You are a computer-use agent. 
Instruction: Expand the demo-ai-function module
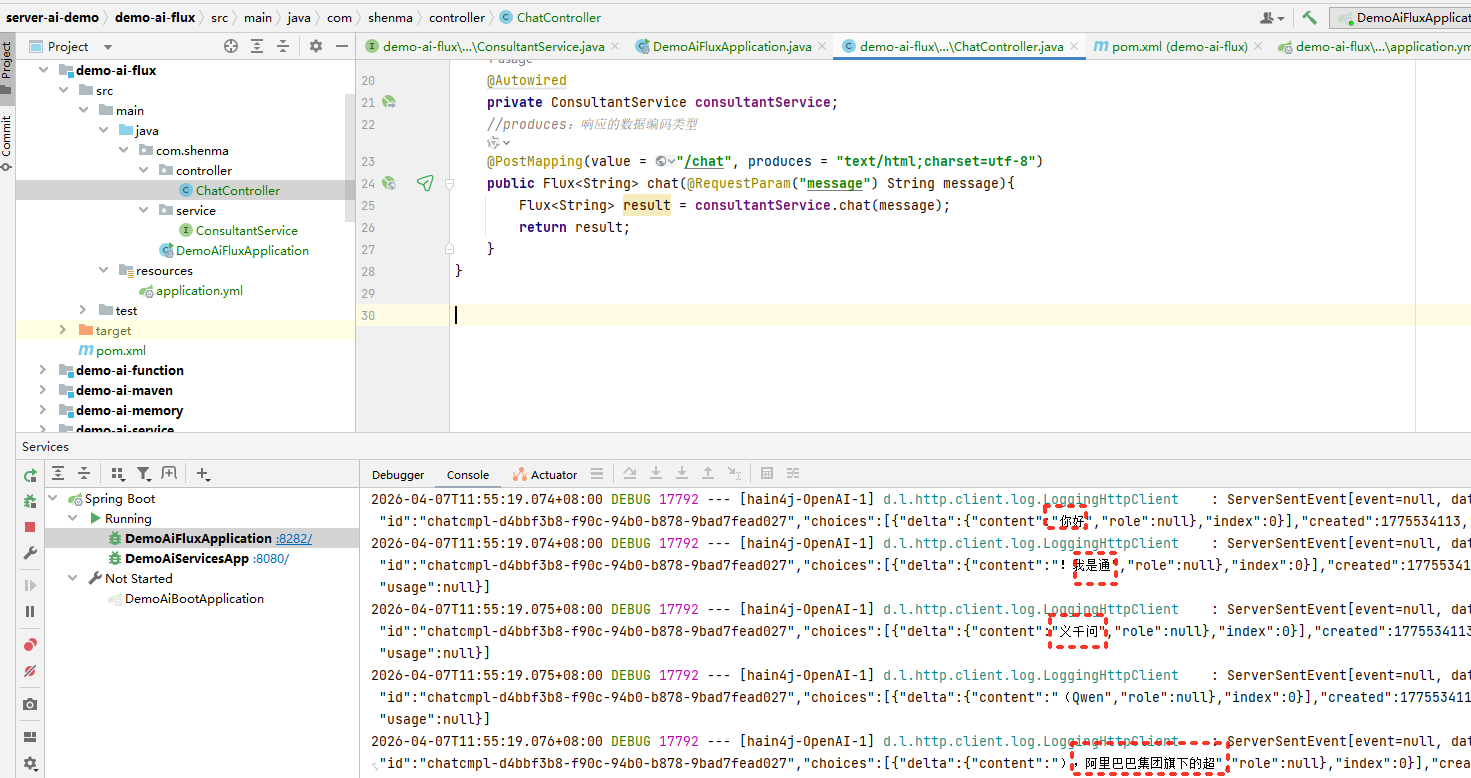[42, 370]
